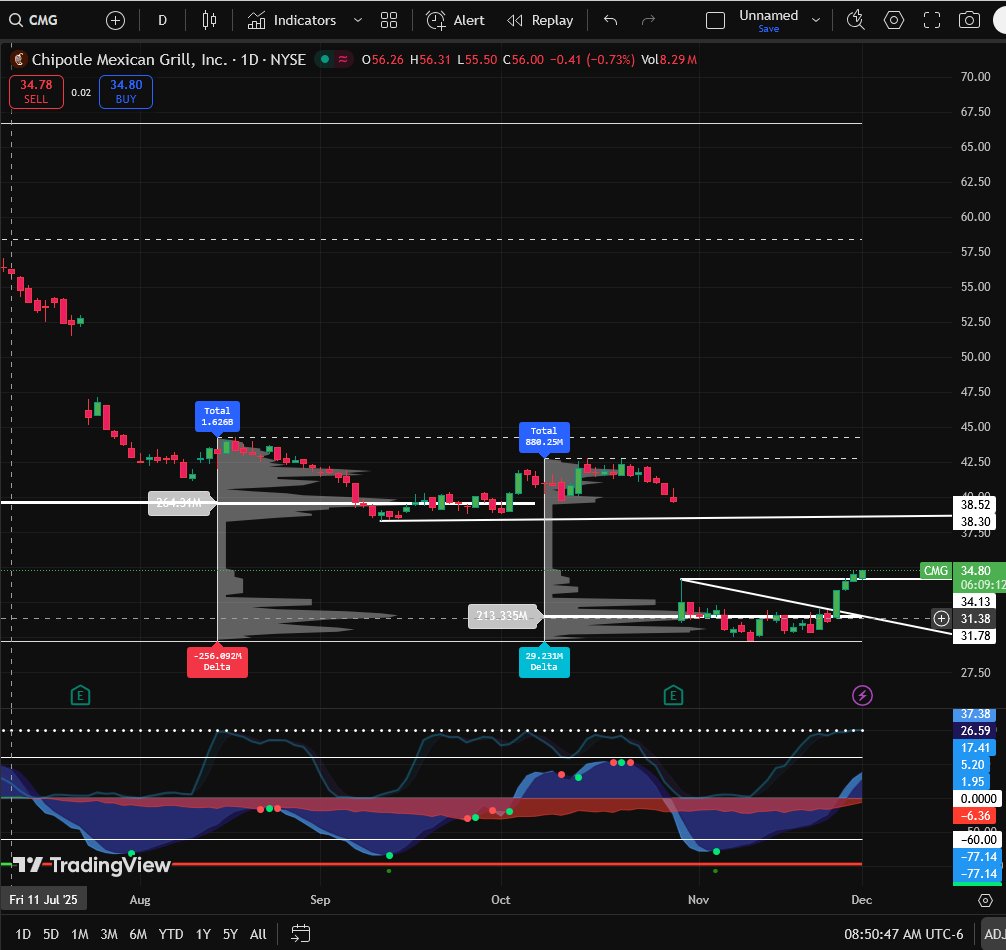Redo the chart action
This screenshot has height=950, width=1006.
point(649,21)
